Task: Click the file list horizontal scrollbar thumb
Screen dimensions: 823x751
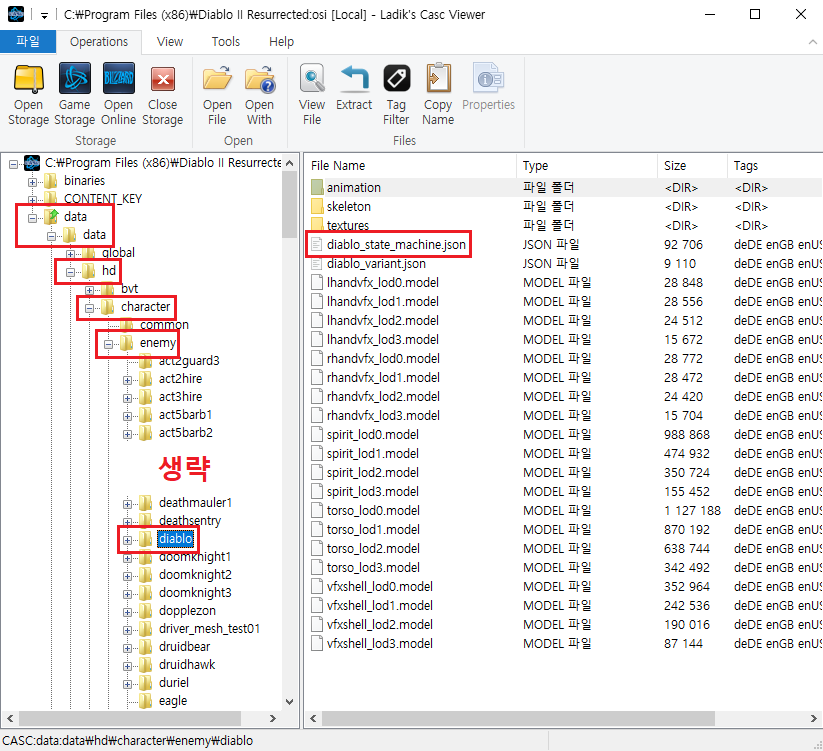Action: tap(518, 718)
